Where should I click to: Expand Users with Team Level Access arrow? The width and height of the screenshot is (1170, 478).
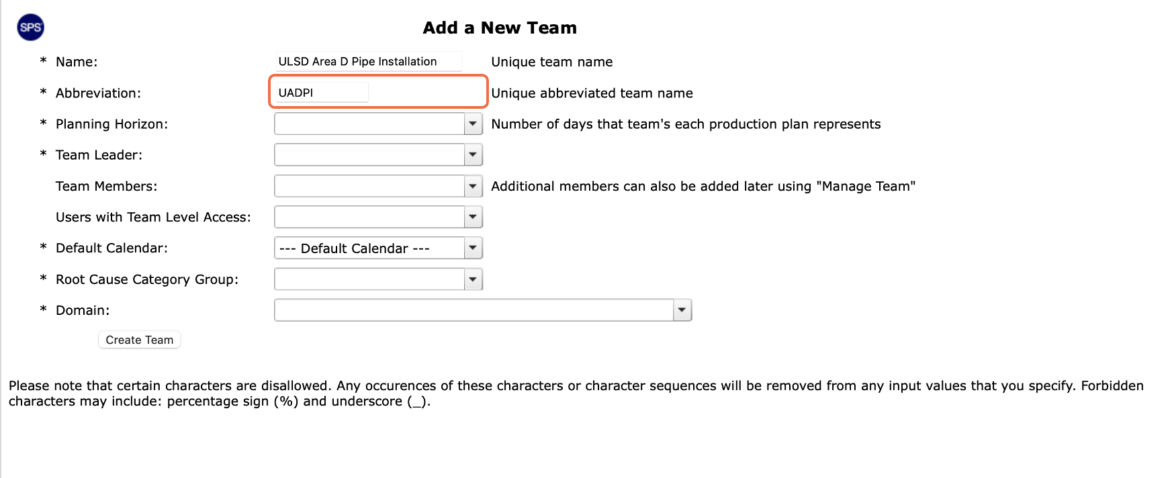pos(473,217)
